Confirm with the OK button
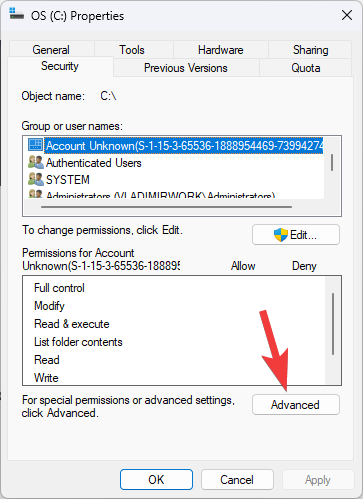This screenshot has height=499, width=363. pyautogui.click(x=156, y=480)
